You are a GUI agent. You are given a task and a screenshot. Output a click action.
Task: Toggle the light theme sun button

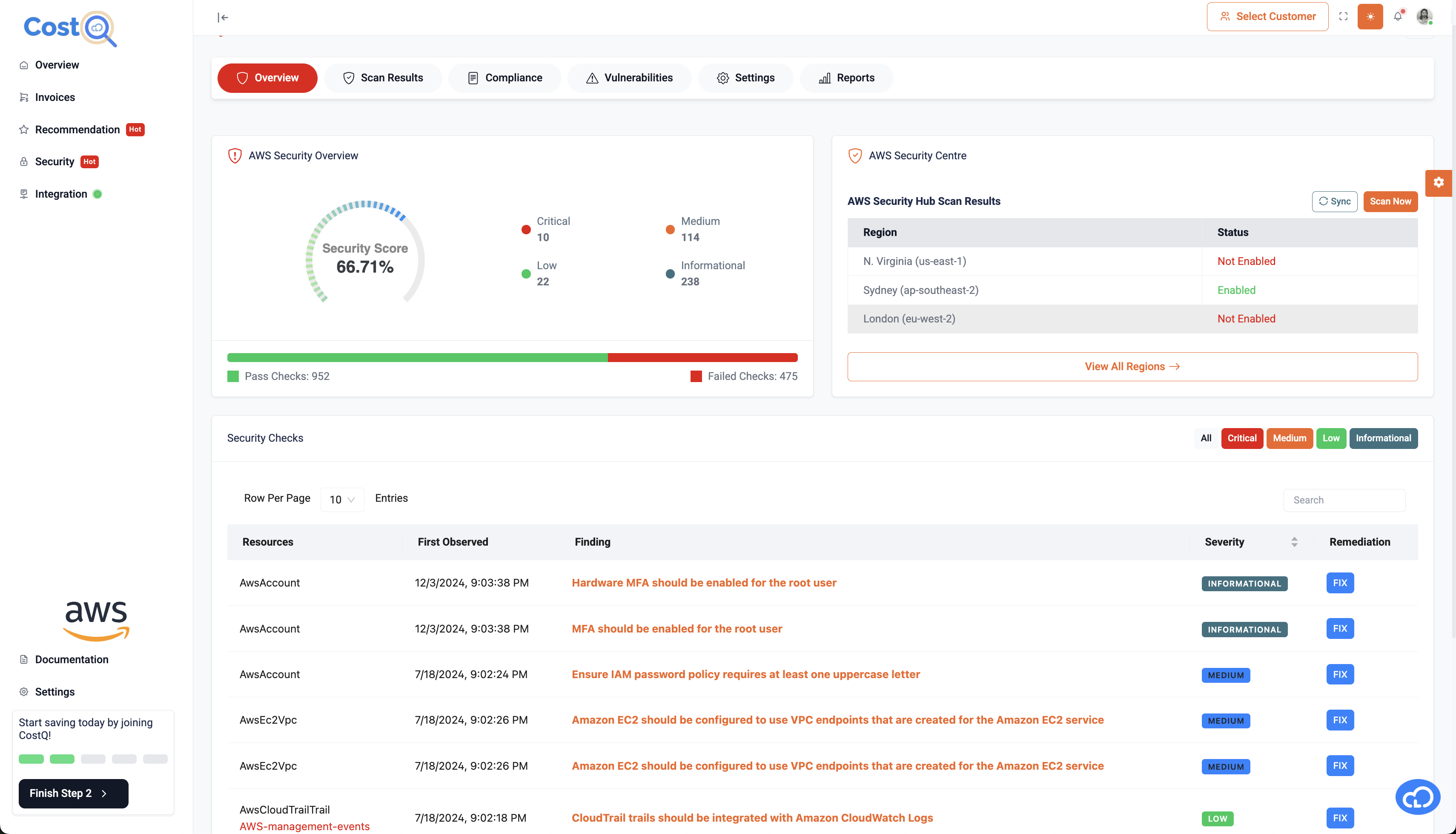tap(1370, 17)
